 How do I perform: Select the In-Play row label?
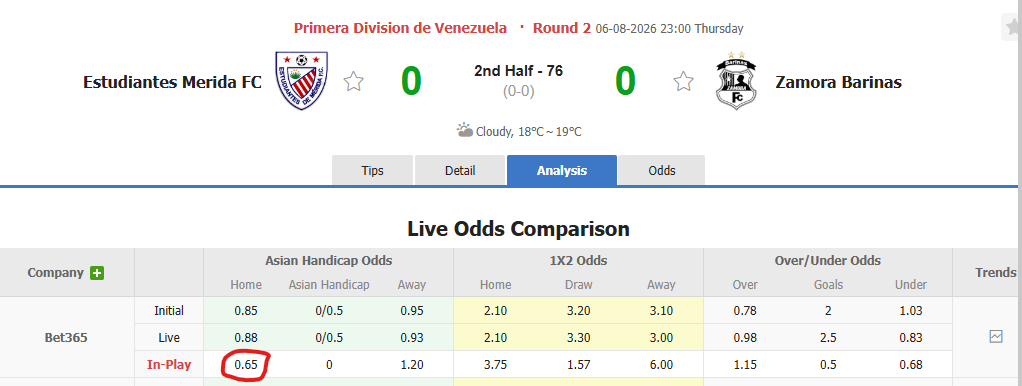169,365
